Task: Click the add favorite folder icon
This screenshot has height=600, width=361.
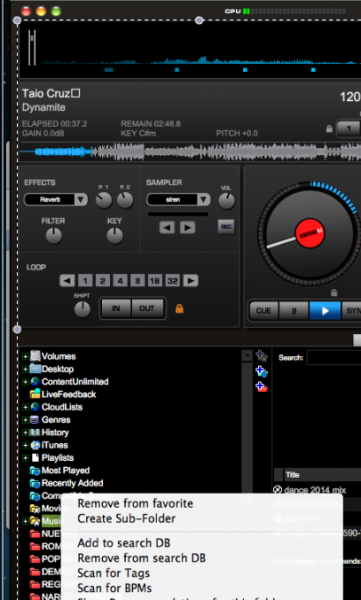Action: [261, 356]
